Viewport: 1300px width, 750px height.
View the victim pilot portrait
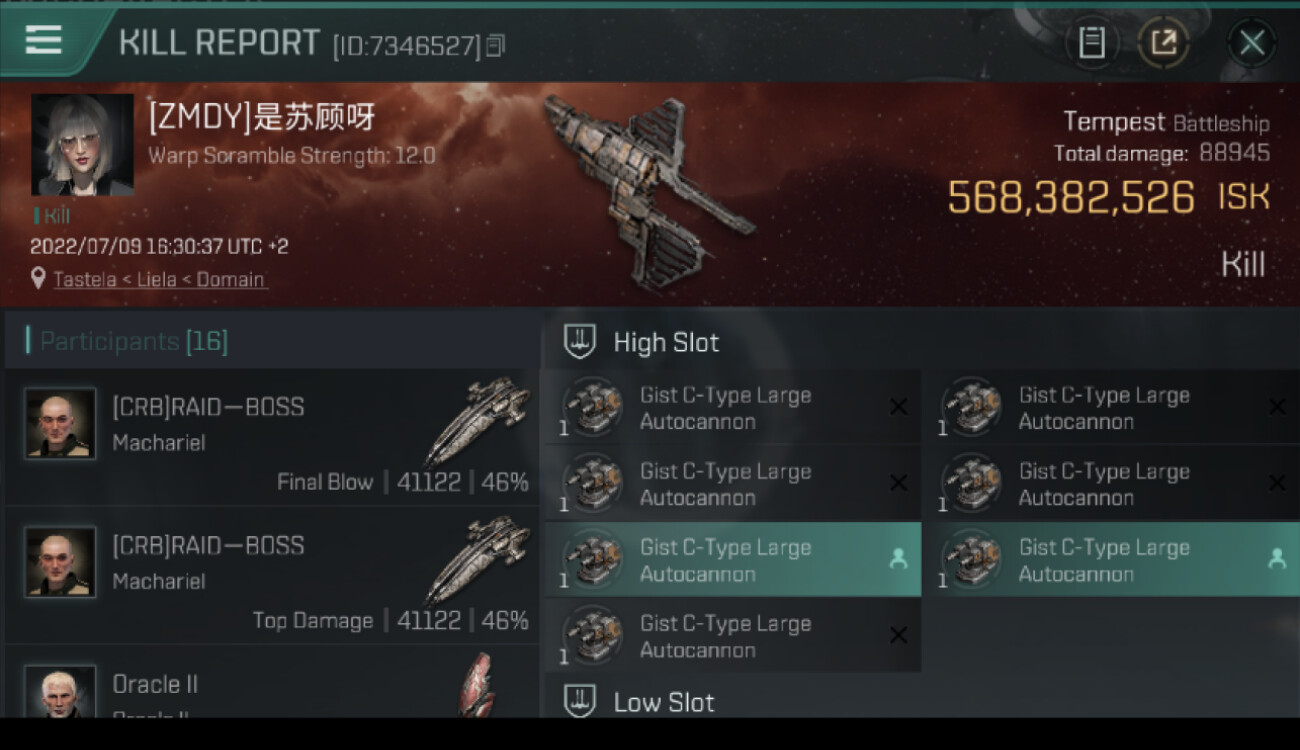click(82, 145)
